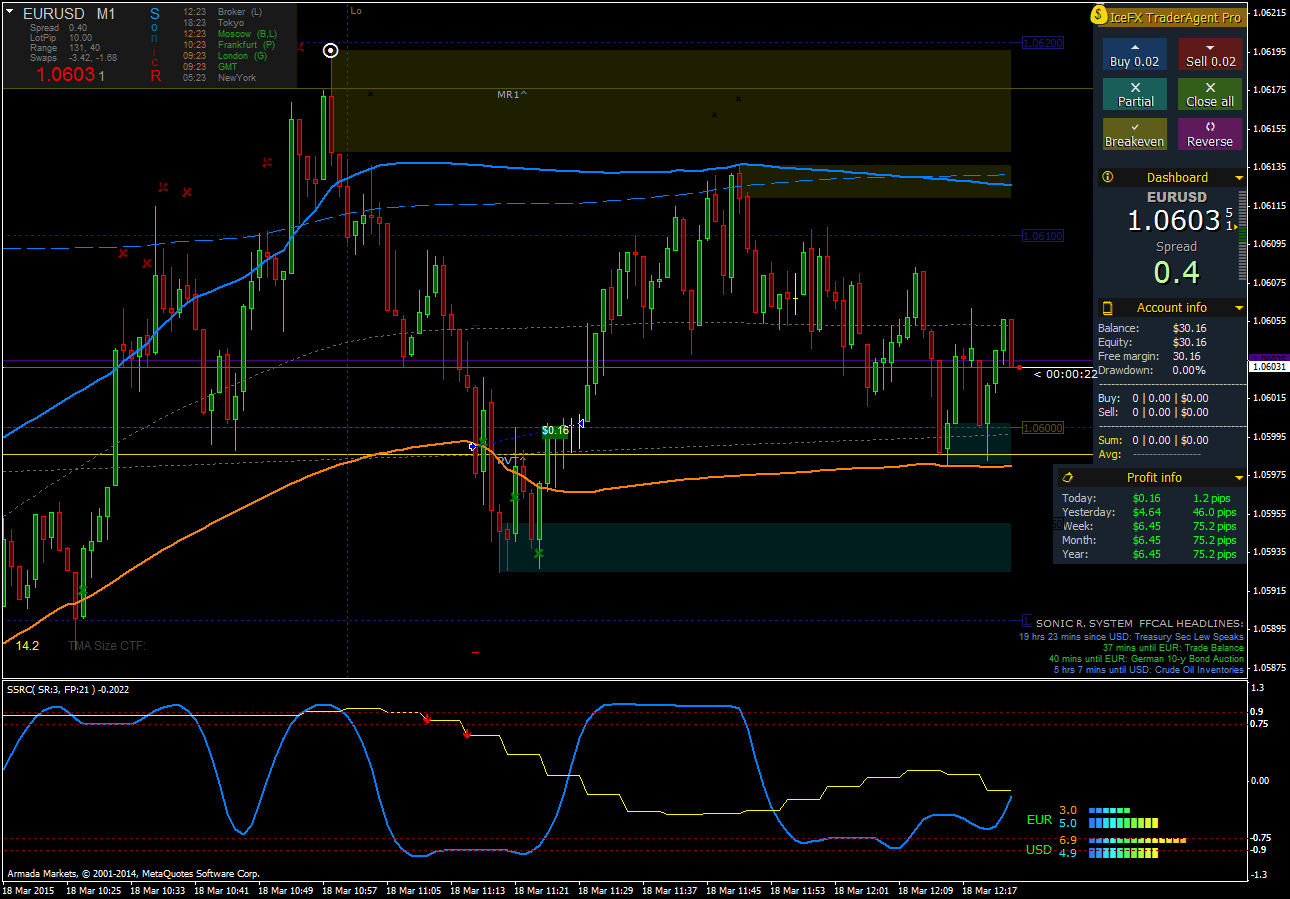The width and height of the screenshot is (1290, 899).
Task: Click the USD Crude Oil Inventories headline
Action: point(1149,670)
